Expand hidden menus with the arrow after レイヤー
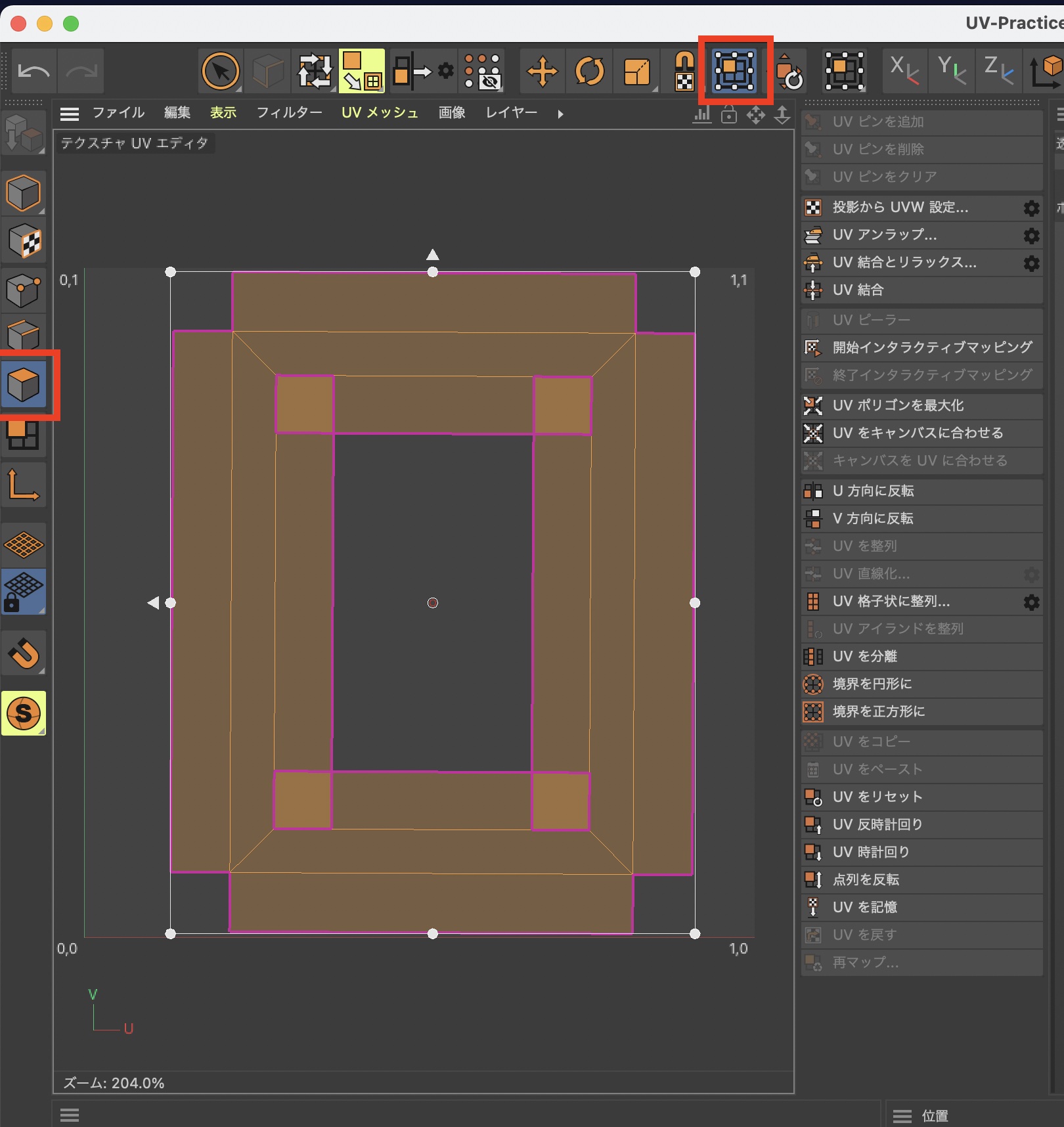The image size is (1064, 1127). coord(560,114)
